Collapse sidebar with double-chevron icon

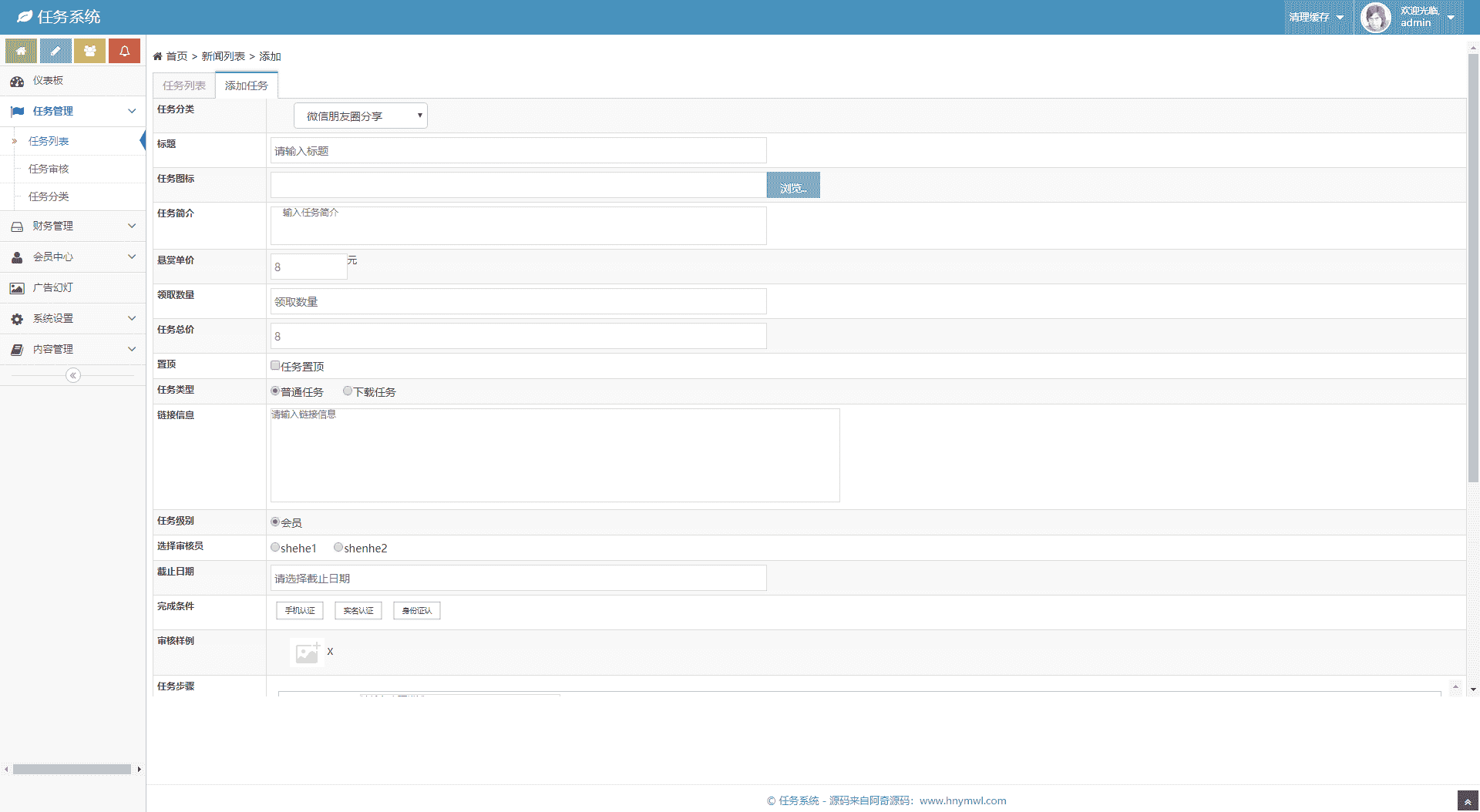(x=73, y=375)
